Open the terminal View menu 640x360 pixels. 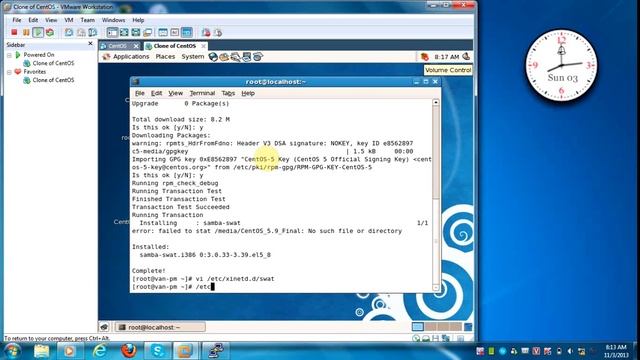point(176,93)
